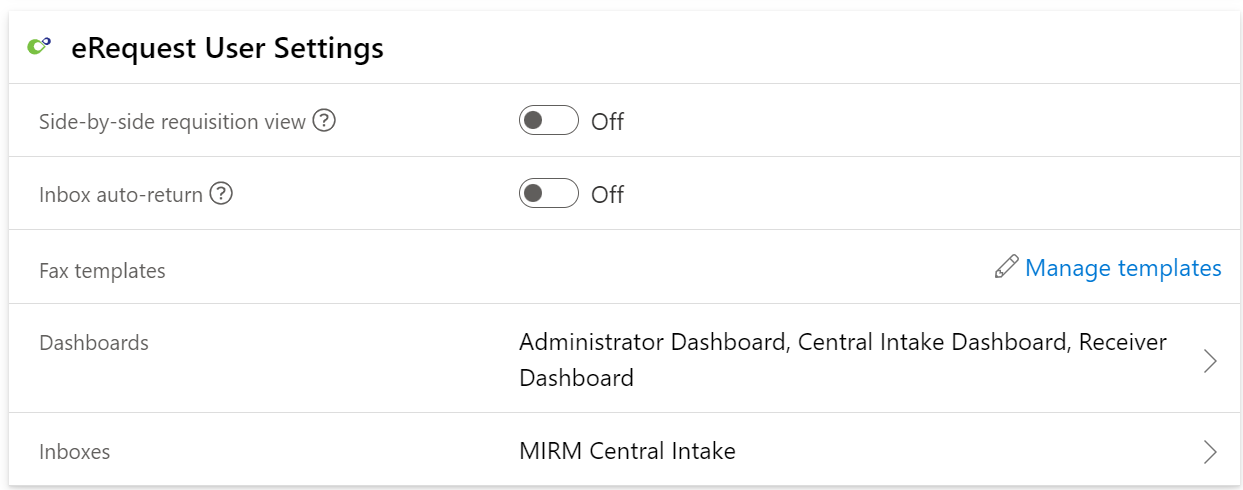Turn on the Inbox auto-return switch
The image size is (1243, 490).
(x=549, y=194)
